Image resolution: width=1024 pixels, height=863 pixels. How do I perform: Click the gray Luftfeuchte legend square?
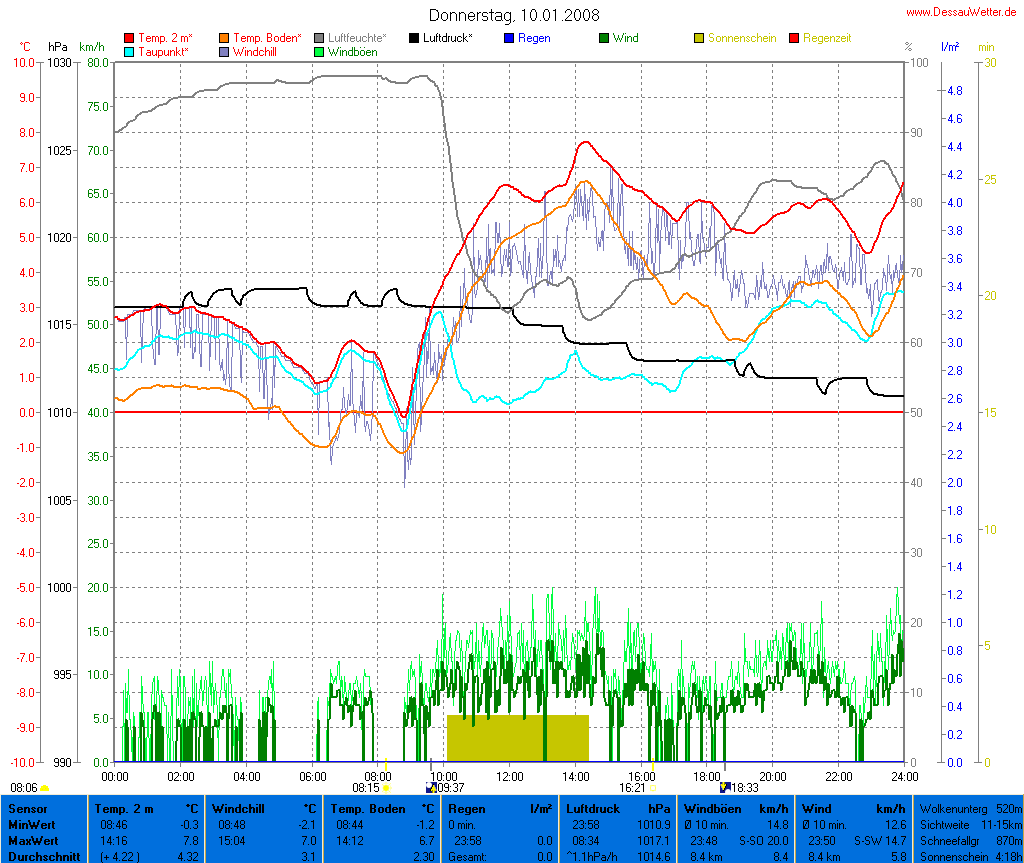point(320,38)
